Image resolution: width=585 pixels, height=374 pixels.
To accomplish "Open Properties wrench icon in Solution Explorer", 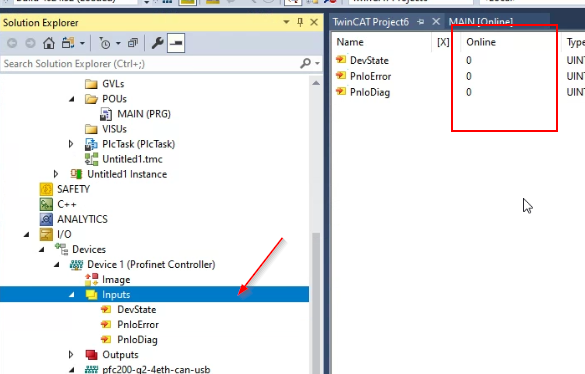I will click(x=157, y=43).
